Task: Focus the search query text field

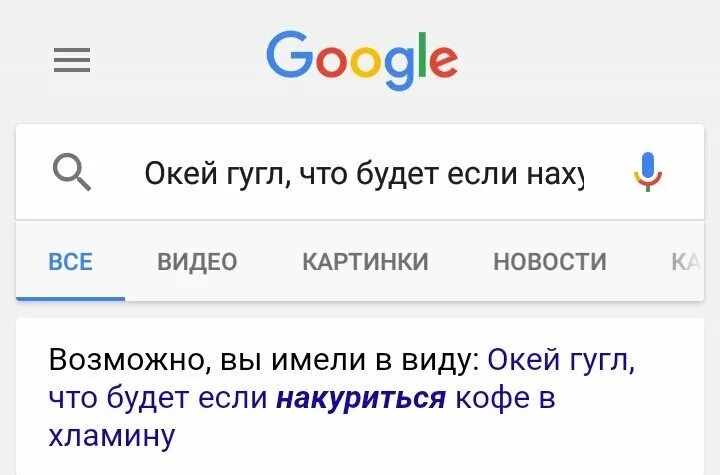Action: pos(364,174)
